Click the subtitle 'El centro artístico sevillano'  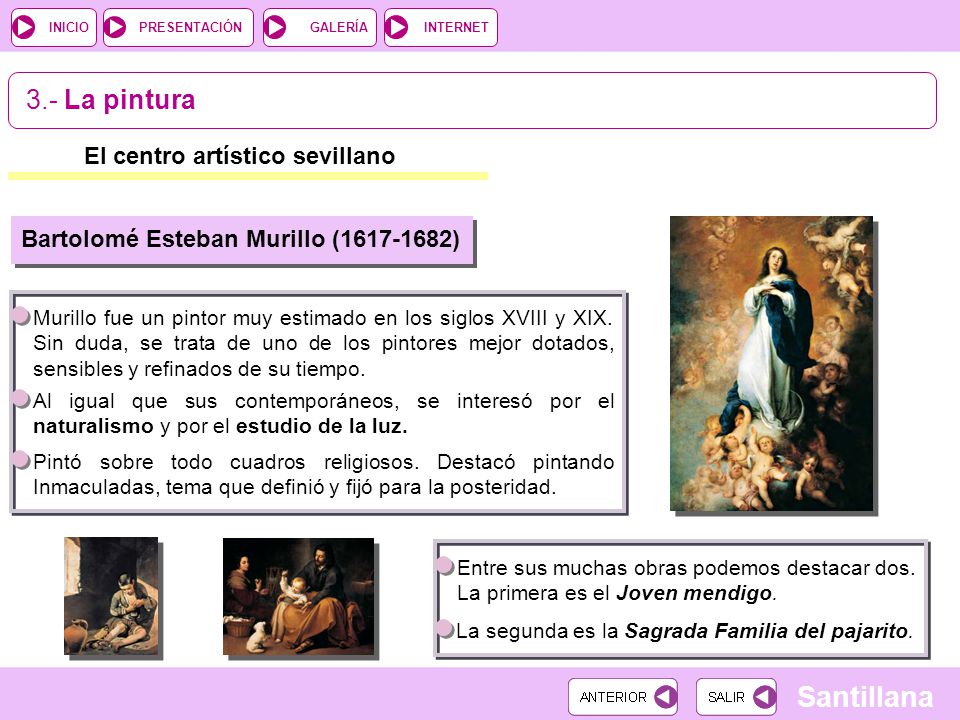pos(239,156)
